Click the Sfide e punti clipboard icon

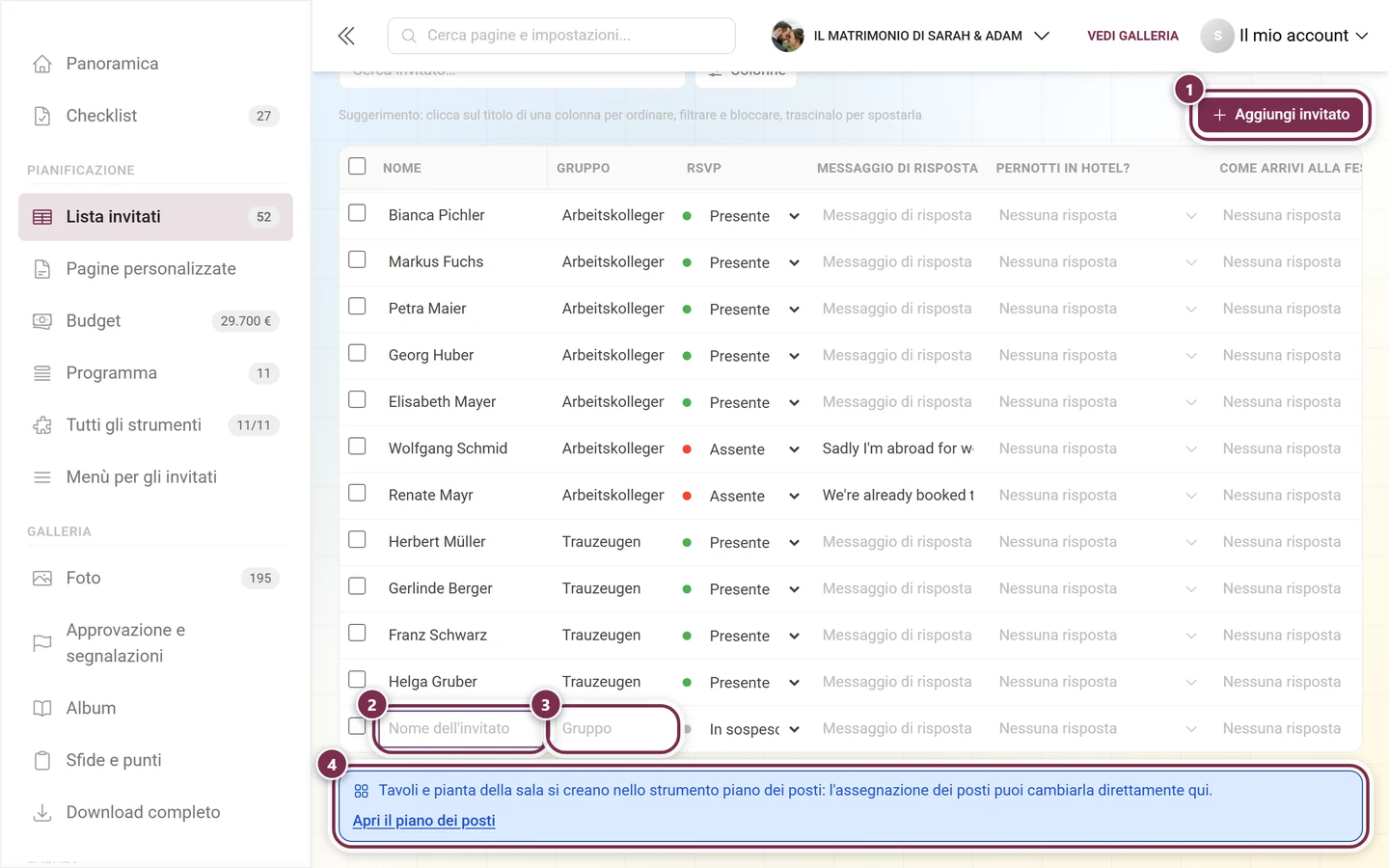click(42, 760)
